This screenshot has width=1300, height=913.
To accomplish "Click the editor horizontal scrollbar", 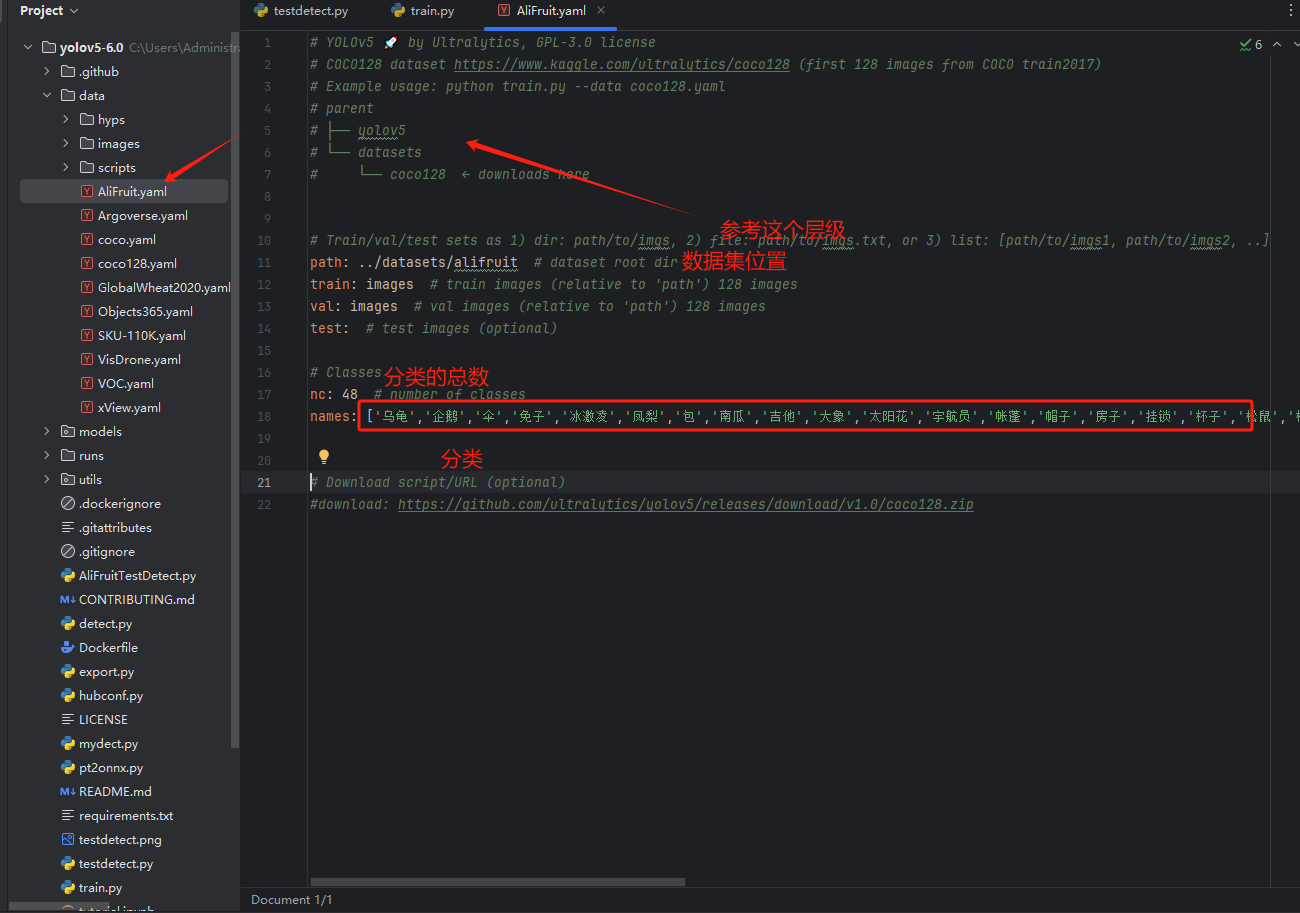I will (497, 882).
